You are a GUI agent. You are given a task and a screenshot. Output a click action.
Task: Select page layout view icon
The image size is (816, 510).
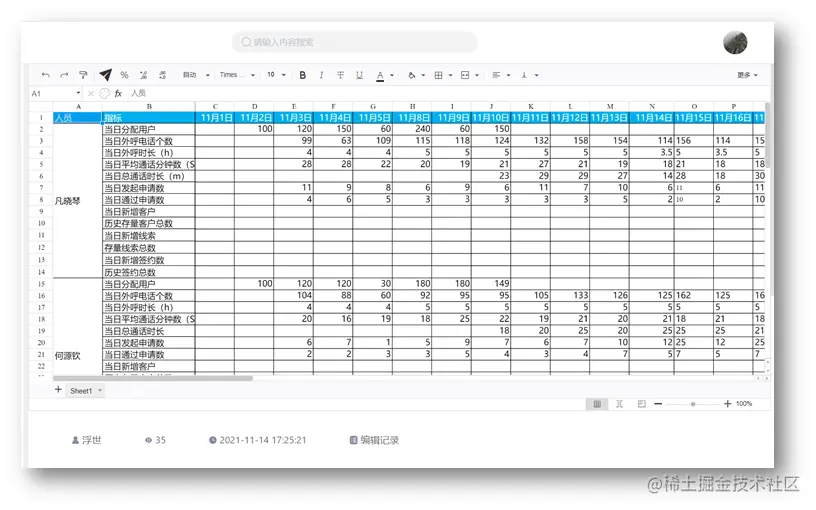click(x=619, y=404)
